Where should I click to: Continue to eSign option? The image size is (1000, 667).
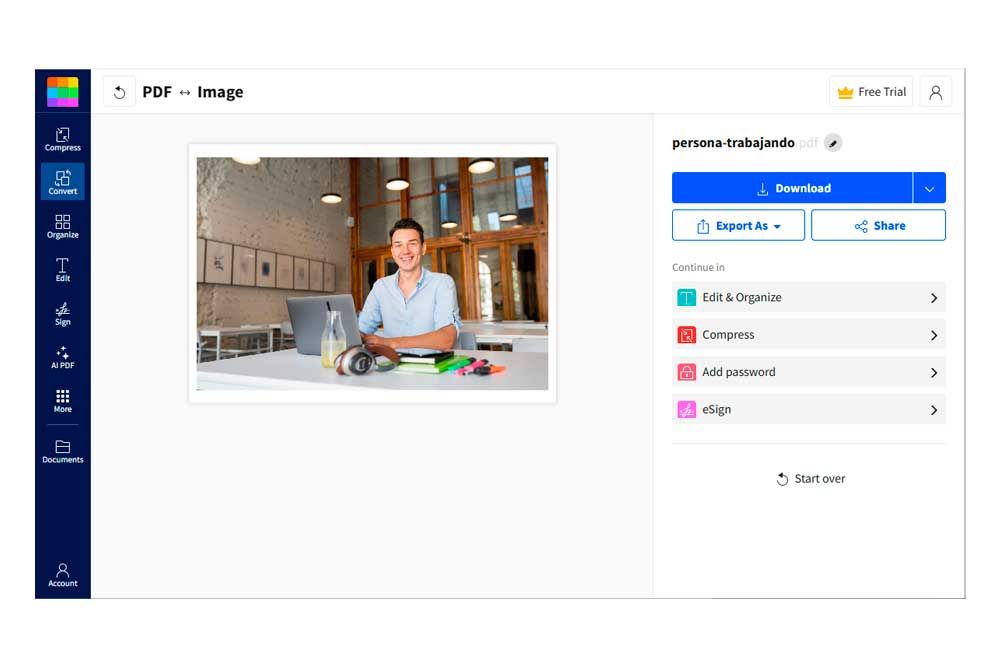(x=808, y=409)
